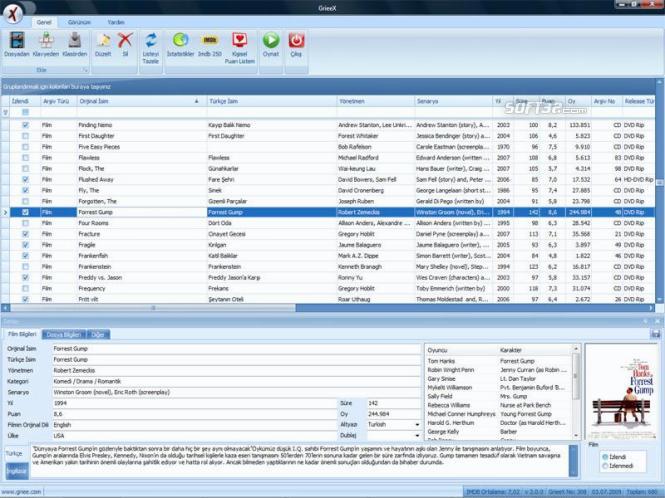Click the Türkçe synopsis language button
665x498 pixels.
point(15,453)
